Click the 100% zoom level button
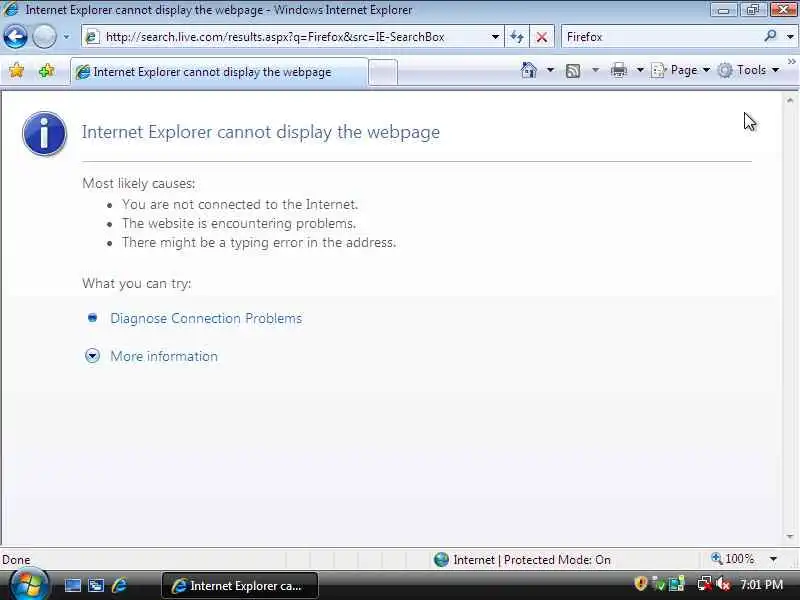Image resolution: width=800 pixels, height=600 pixels. point(733,559)
